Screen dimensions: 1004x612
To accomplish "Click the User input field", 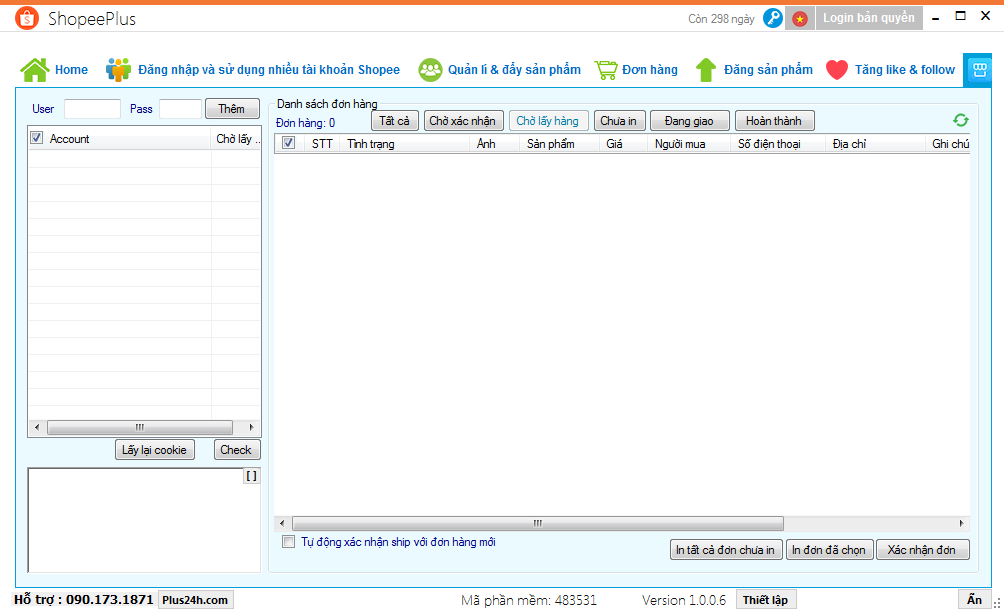I will (x=92, y=109).
